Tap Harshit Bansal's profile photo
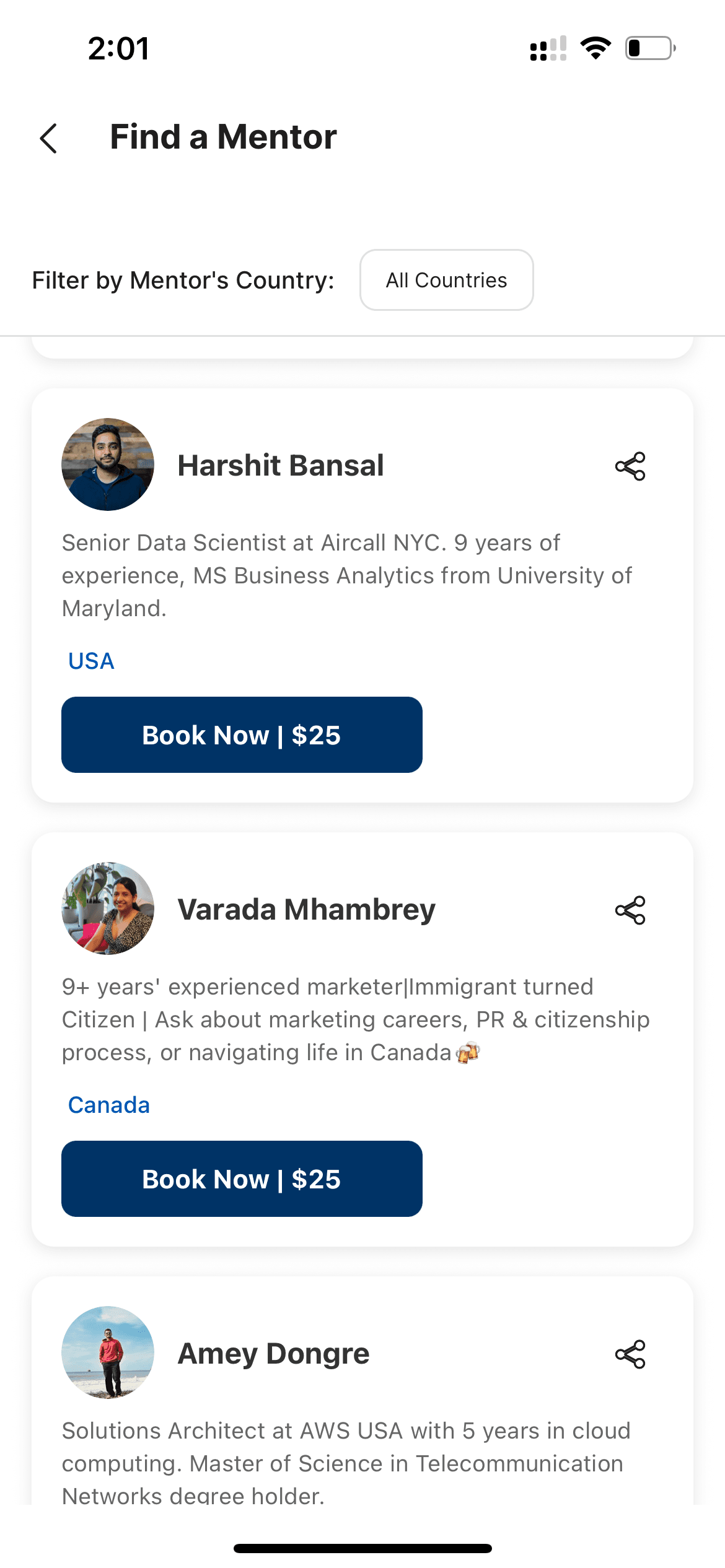The width and height of the screenshot is (725, 1568). pyautogui.click(x=108, y=464)
